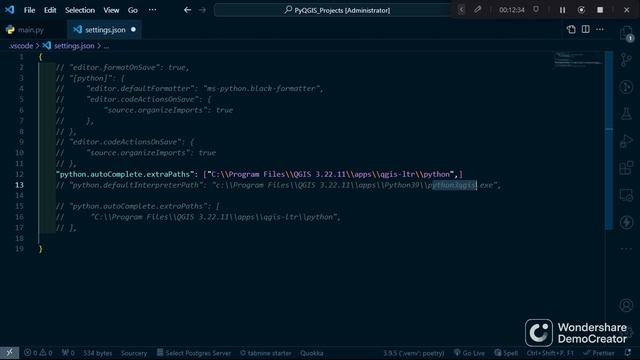Image resolution: width=640 pixels, height=360 pixels.
Task: Expand the hidden menu bar items
Action: coord(152,10)
